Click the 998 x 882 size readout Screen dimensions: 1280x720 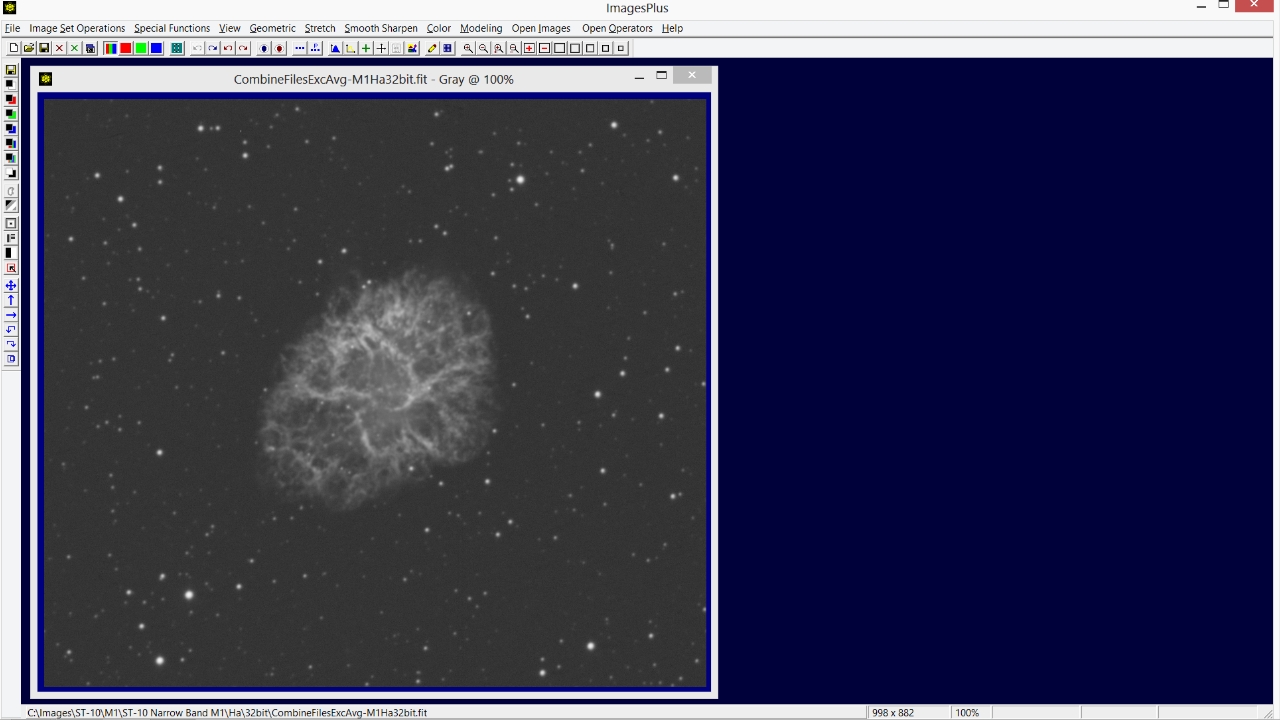pyautogui.click(x=893, y=713)
